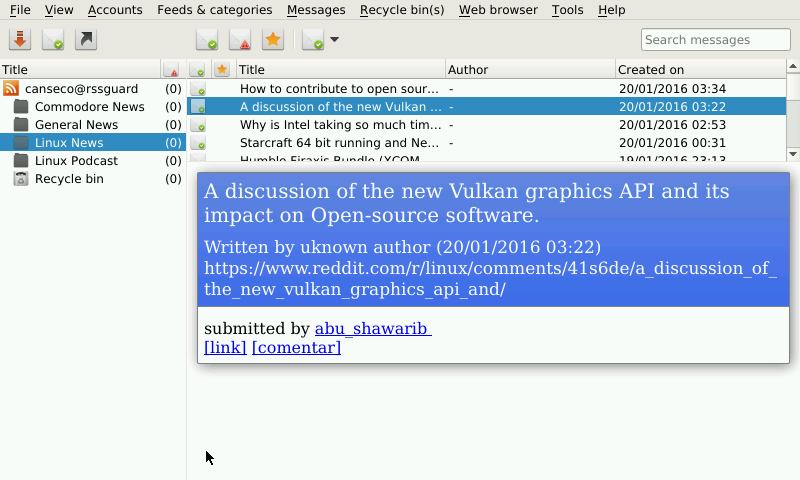Click the Search messages field
800x480 pixels.
pos(715,40)
